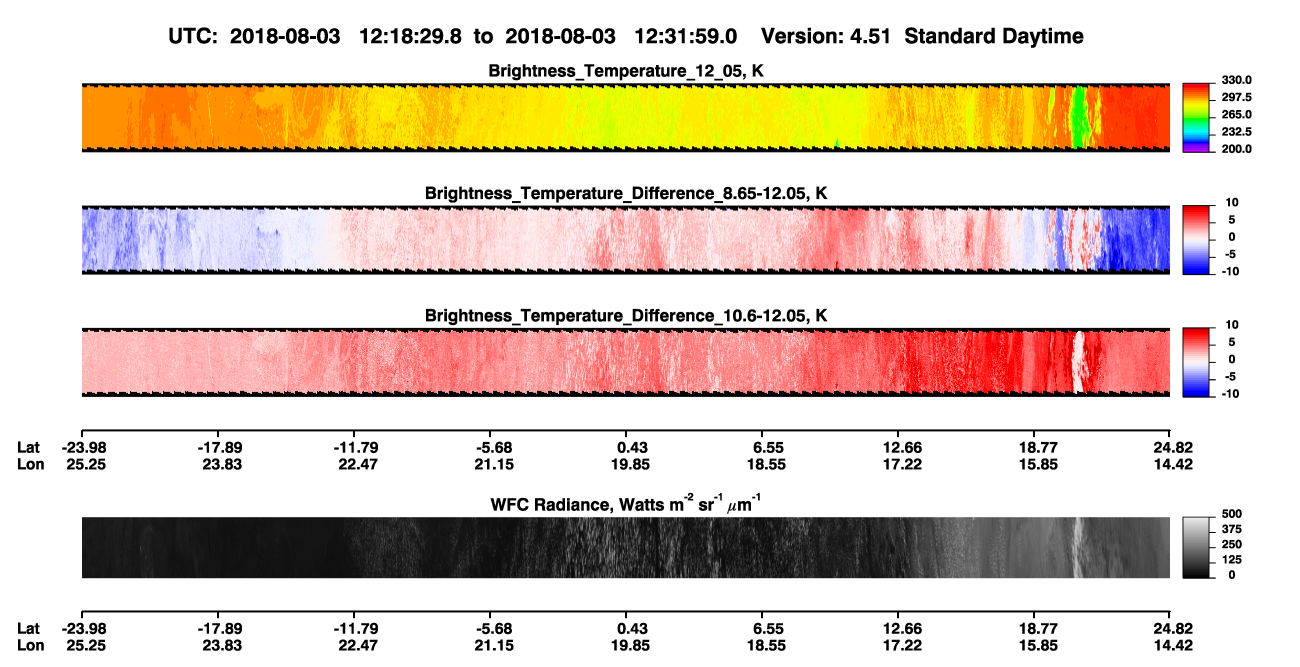
Task: Select the Brightness_Temperature_Difference_8.65-12.05, K title
Action: pos(626,193)
